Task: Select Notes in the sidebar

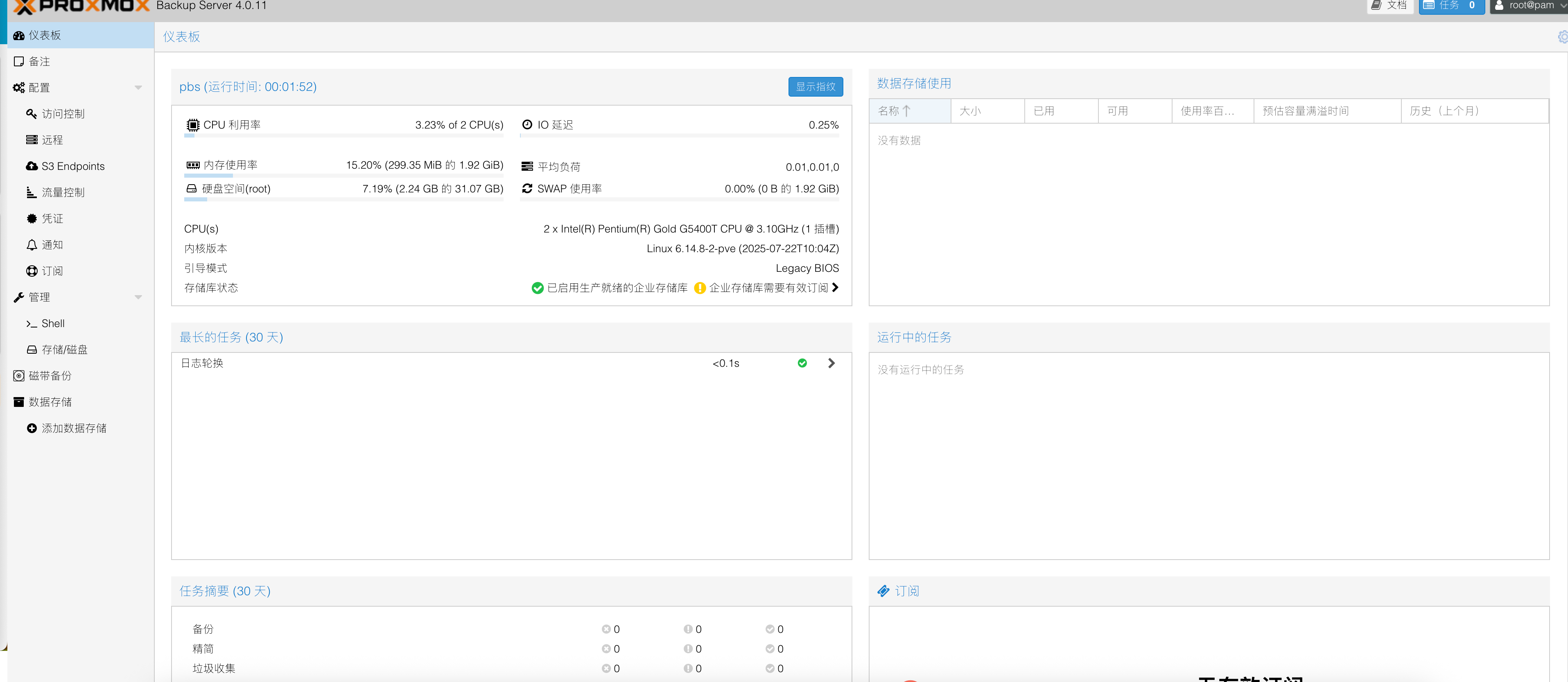Action: 39,61
